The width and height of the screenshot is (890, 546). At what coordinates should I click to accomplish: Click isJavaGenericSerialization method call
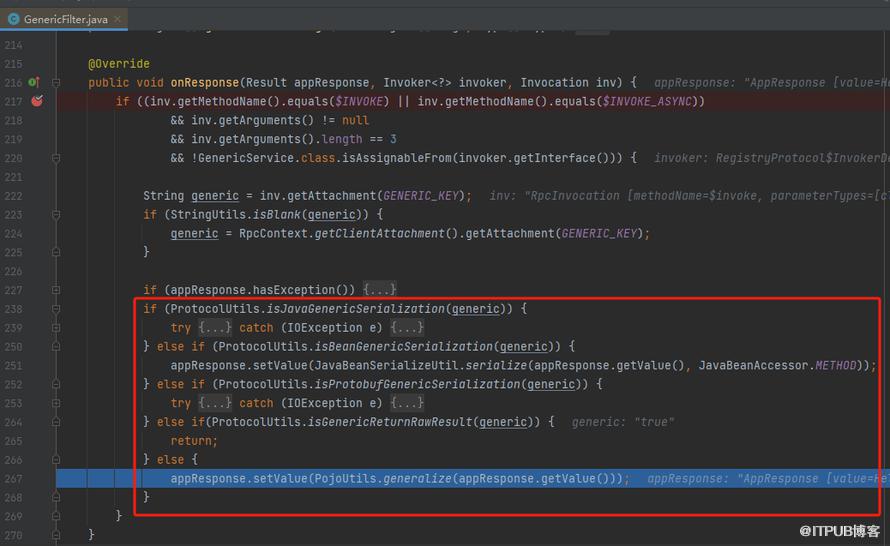(356, 309)
